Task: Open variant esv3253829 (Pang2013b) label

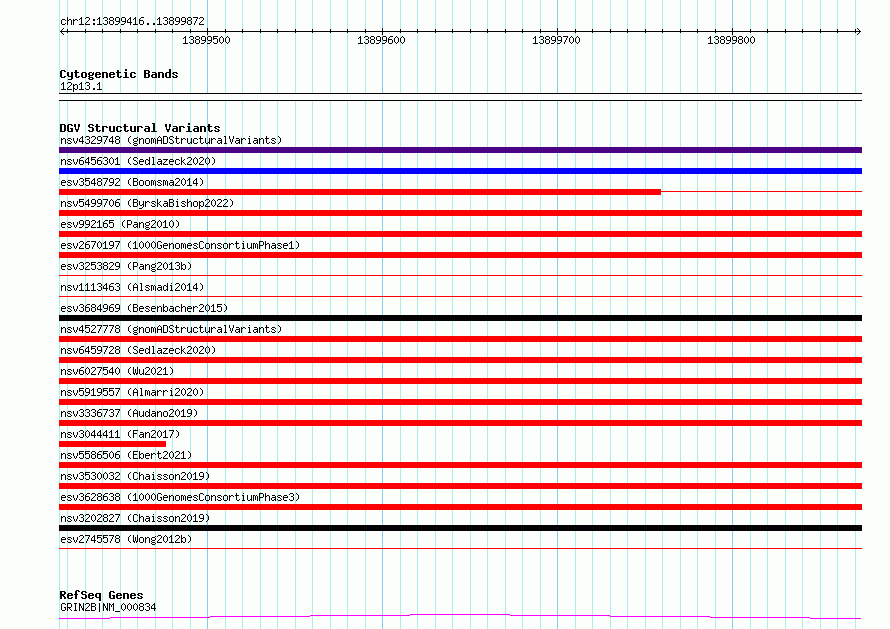Action: (x=126, y=266)
